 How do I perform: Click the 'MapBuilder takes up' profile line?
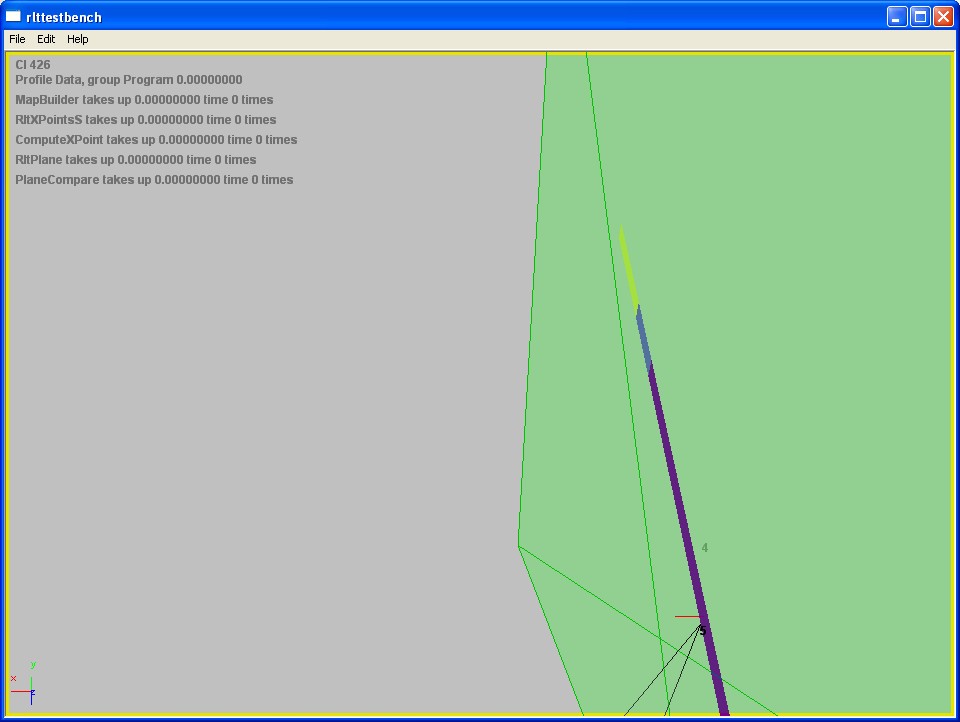[144, 100]
